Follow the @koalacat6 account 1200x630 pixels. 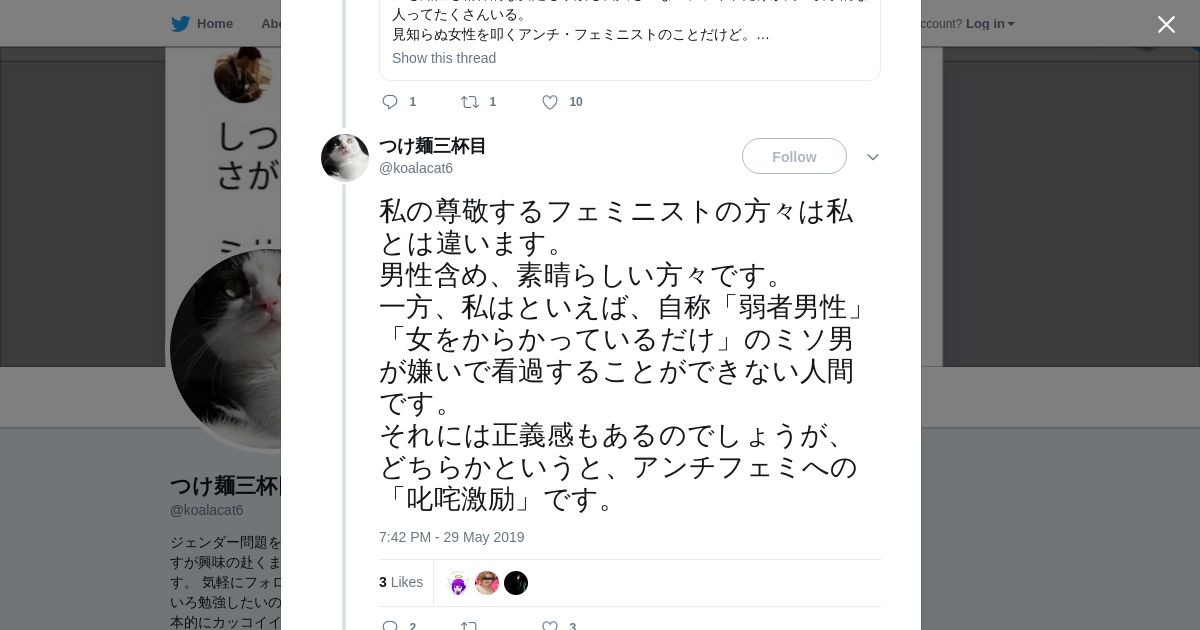(x=794, y=157)
